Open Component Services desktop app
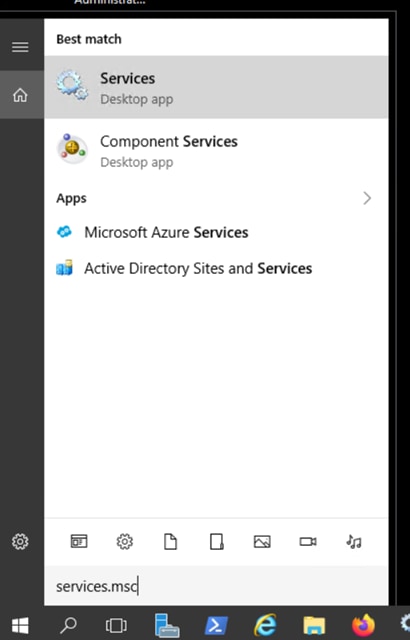Image resolution: width=410 pixels, height=640 pixels. click(216, 151)
